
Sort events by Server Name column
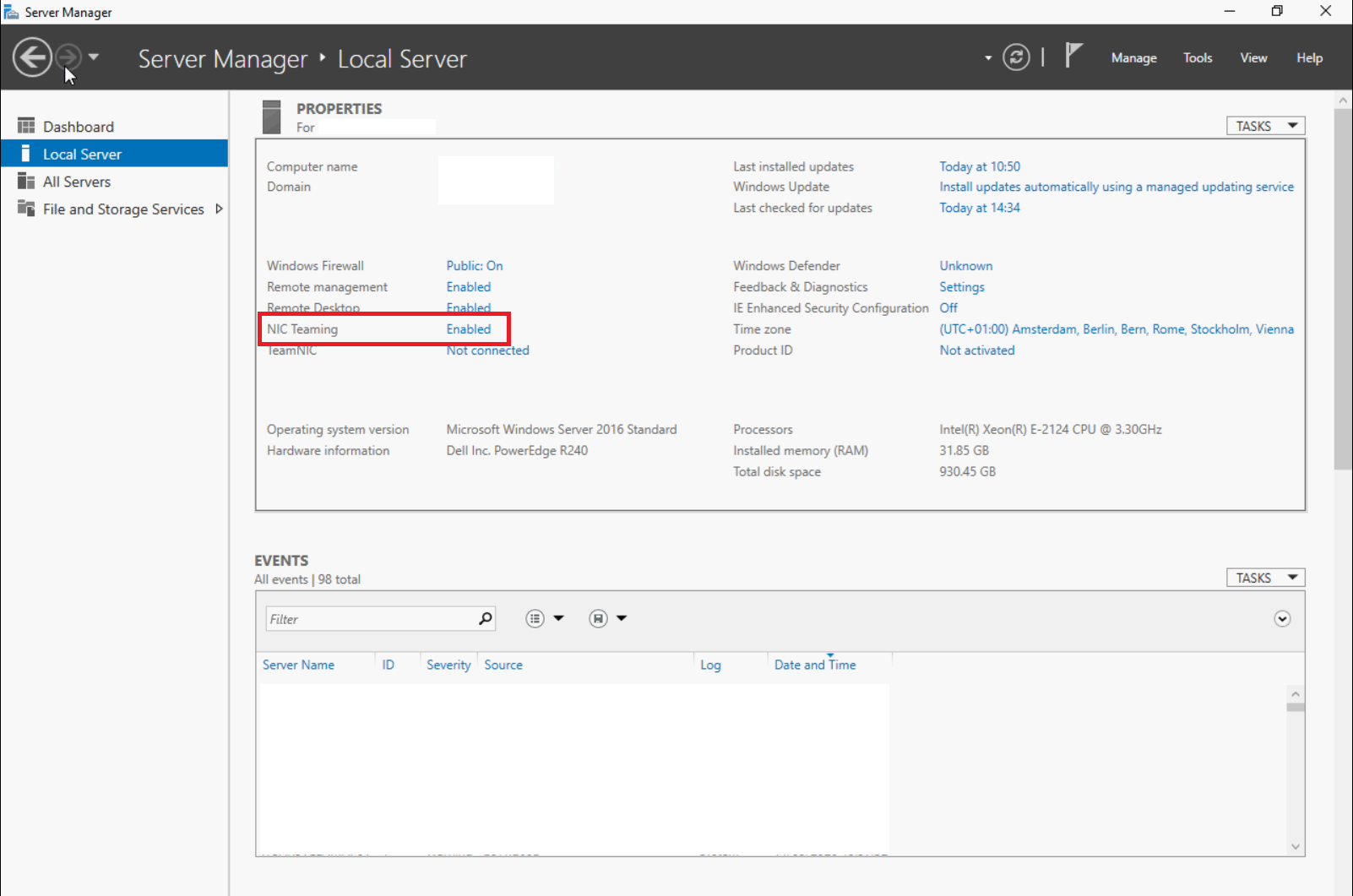coord(298,665)
